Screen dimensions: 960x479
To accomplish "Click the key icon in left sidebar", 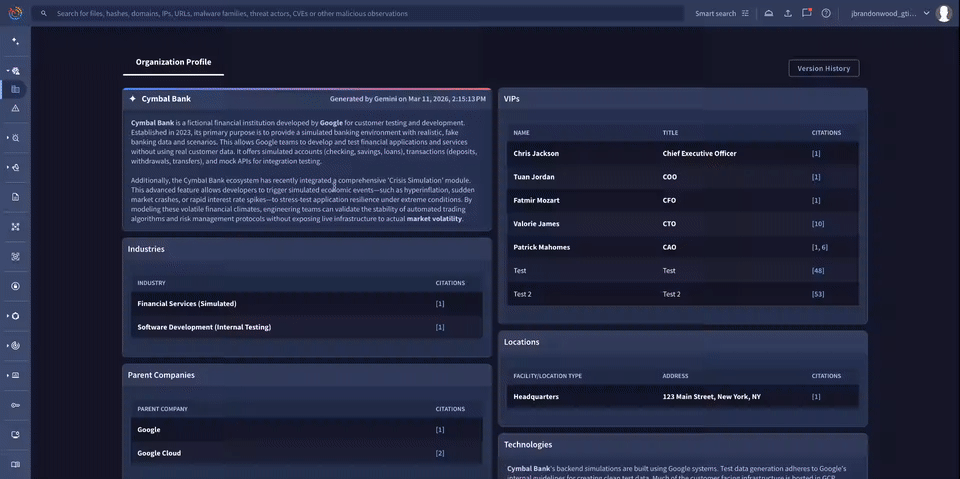I will coord(15,405).
